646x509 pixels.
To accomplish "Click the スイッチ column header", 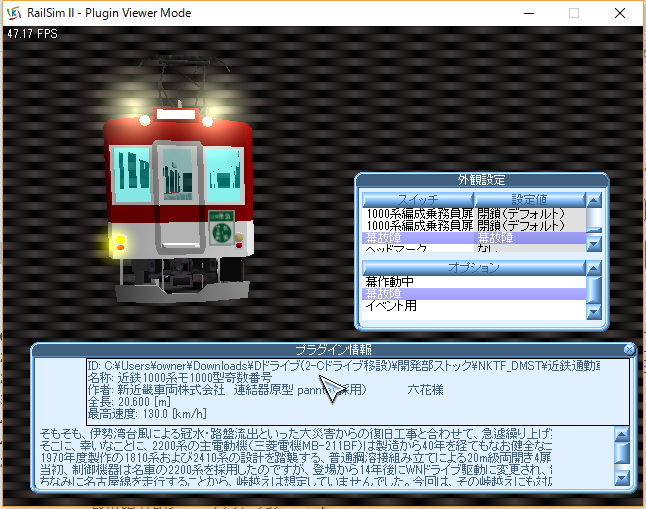I will click(x=418, y=200).
